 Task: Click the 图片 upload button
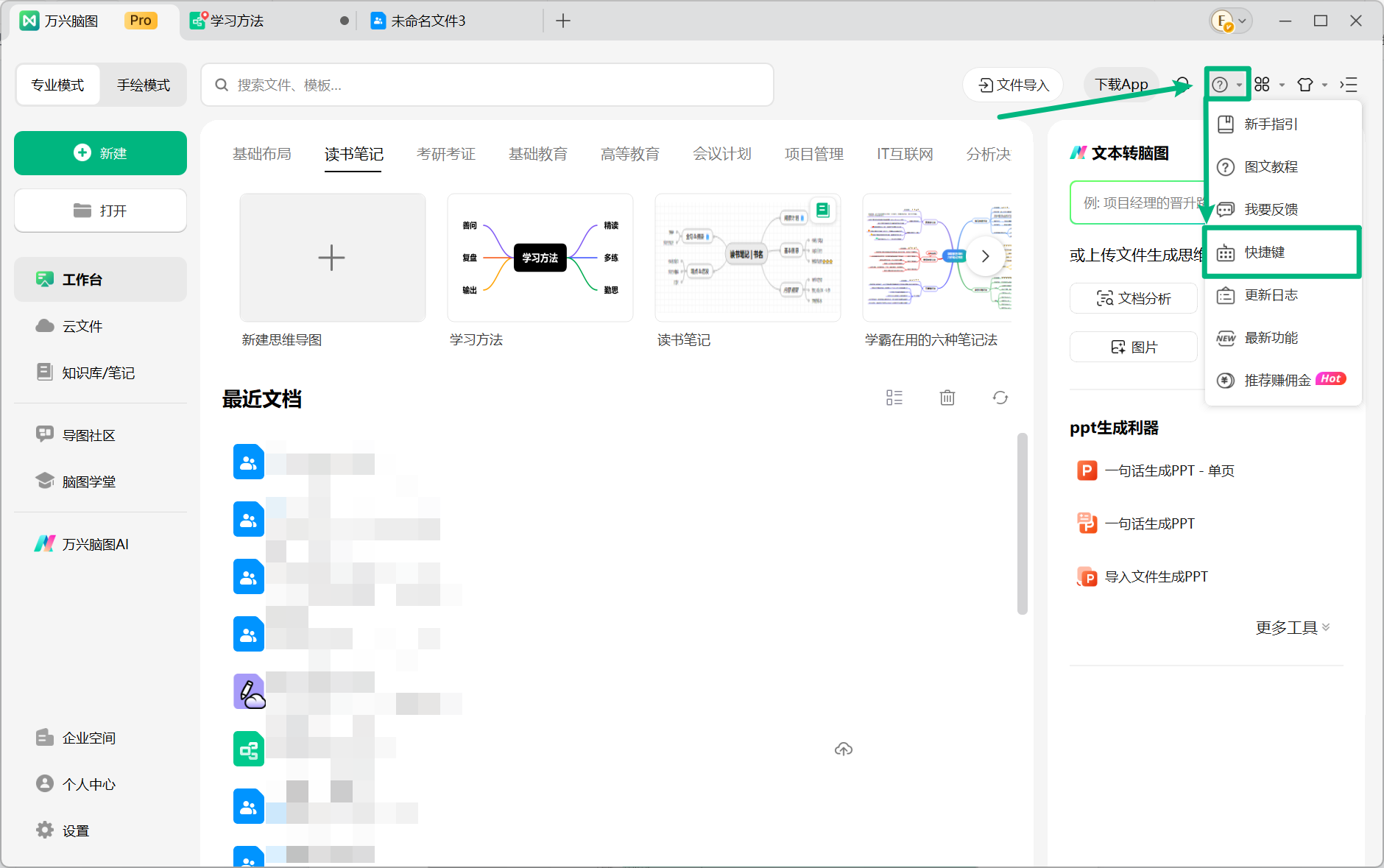click(x=1134, y=347)
